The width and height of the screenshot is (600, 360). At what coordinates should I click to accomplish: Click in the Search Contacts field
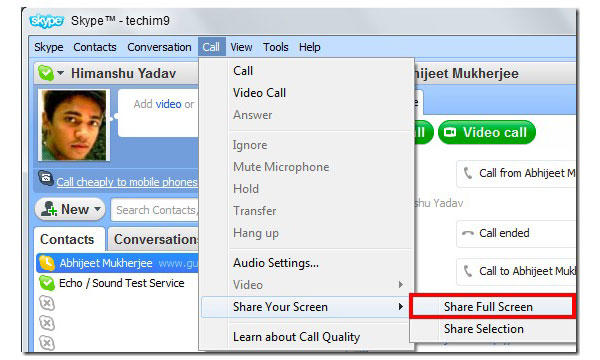(155, 210)
